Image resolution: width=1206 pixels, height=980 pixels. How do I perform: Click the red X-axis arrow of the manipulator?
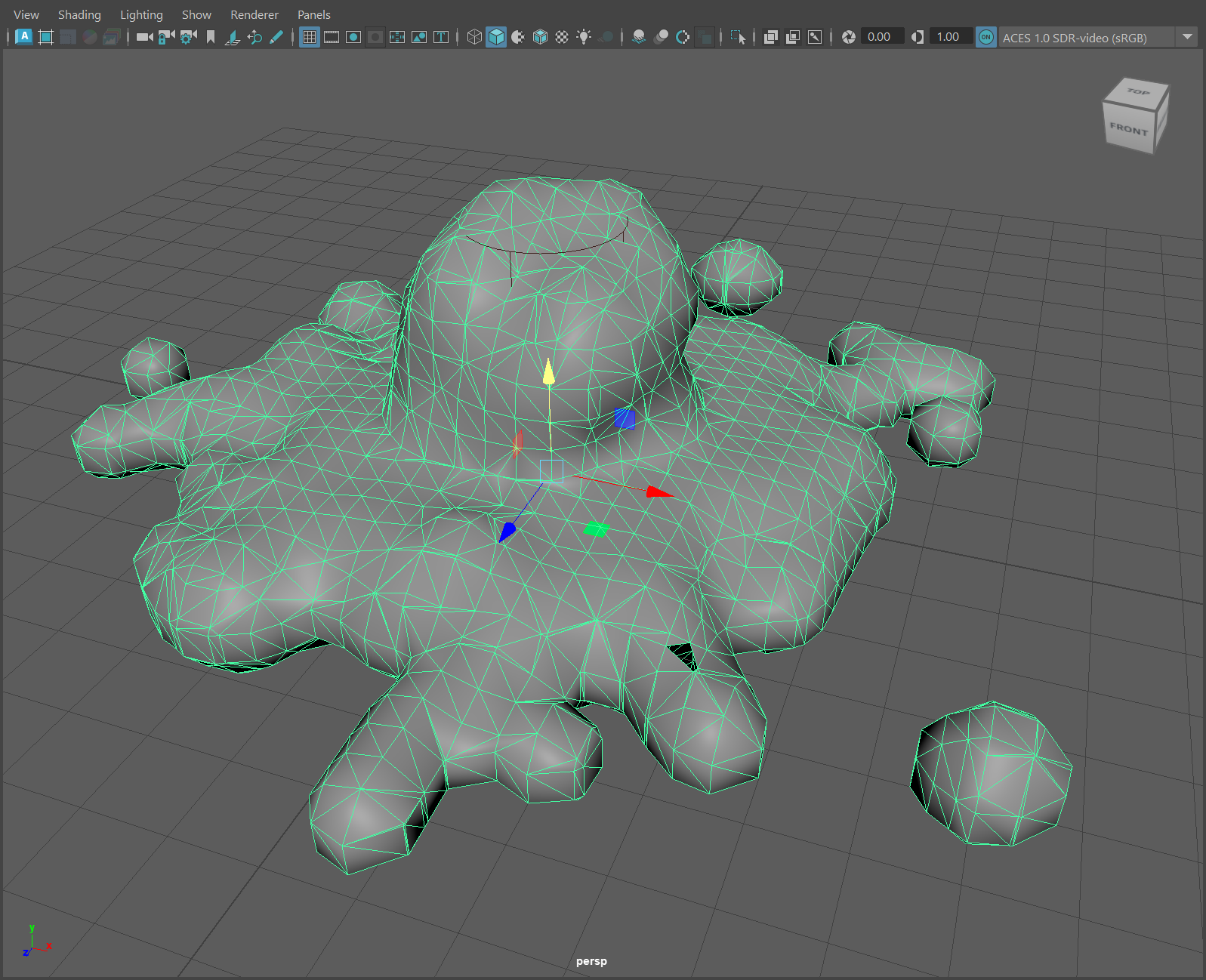coord(659,492)
